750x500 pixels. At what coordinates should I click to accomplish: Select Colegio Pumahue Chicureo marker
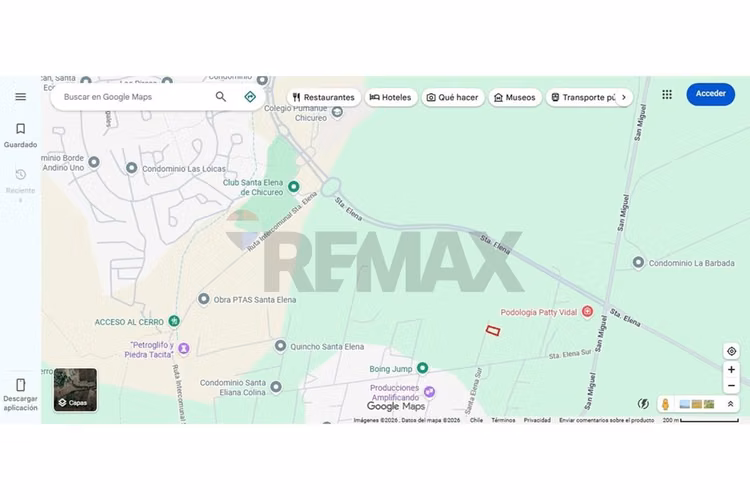tap(337, 112)
